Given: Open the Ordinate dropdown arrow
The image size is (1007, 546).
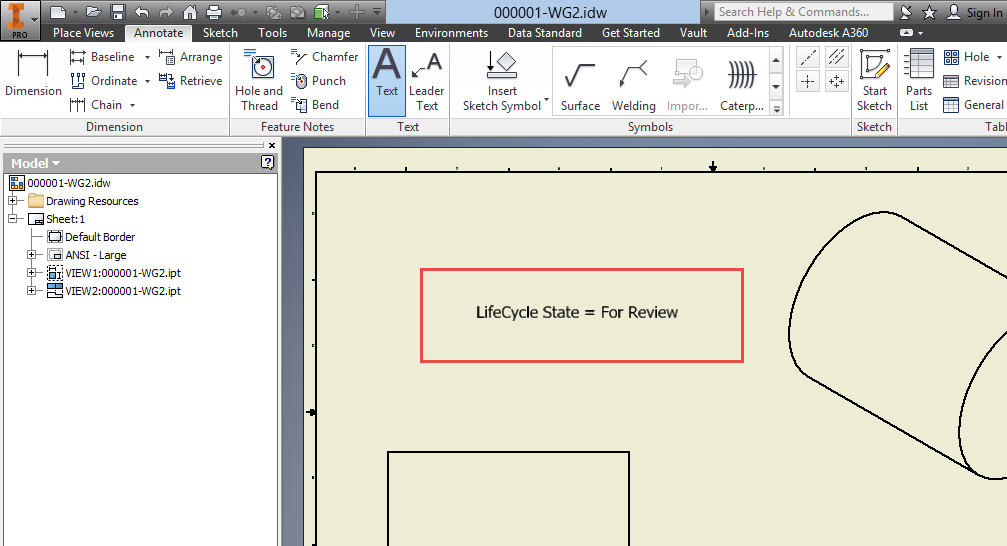Looking at the screenshot, I should pyautogui.click(x=147, y=81).
